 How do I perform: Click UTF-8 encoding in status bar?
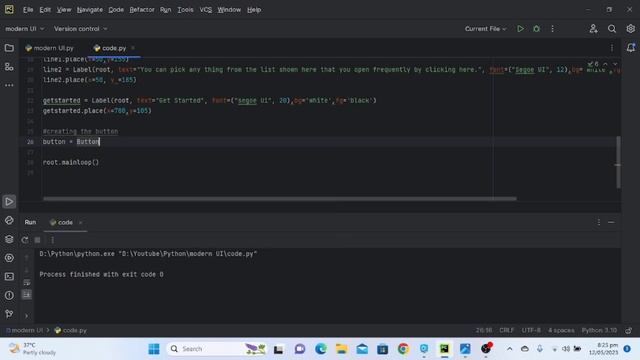pyautogui.click(x=531, y=330)
